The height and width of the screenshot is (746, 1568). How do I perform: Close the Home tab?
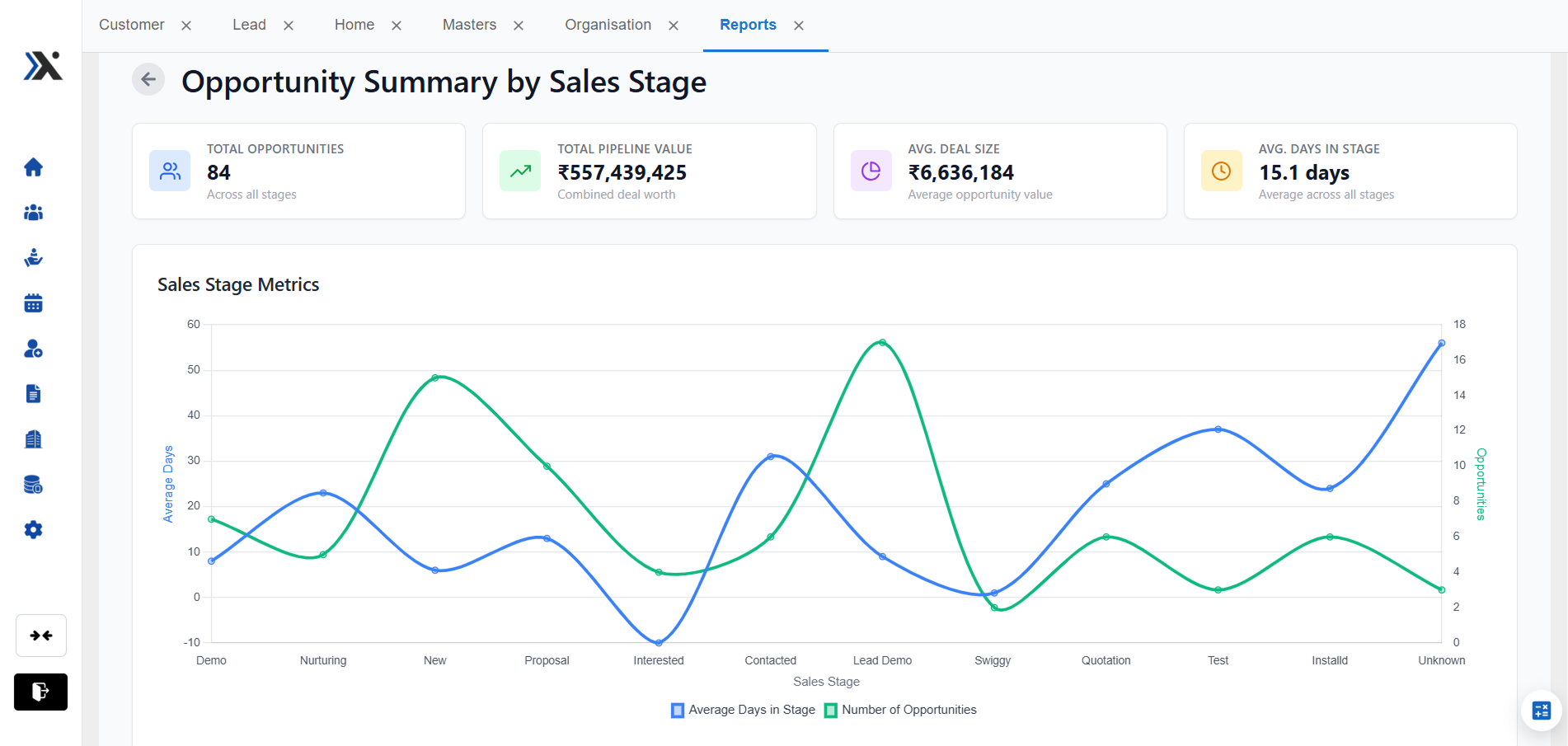pyautogui.click(x=397, y=26)
